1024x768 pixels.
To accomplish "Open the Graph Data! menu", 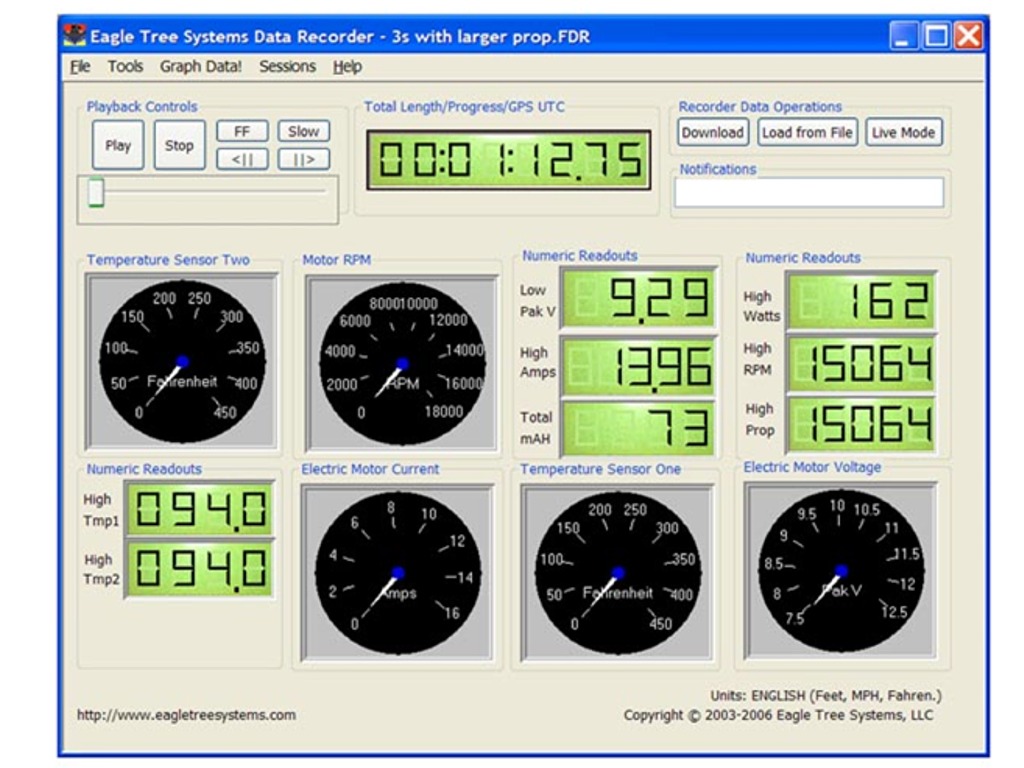I will coord(200,67).
